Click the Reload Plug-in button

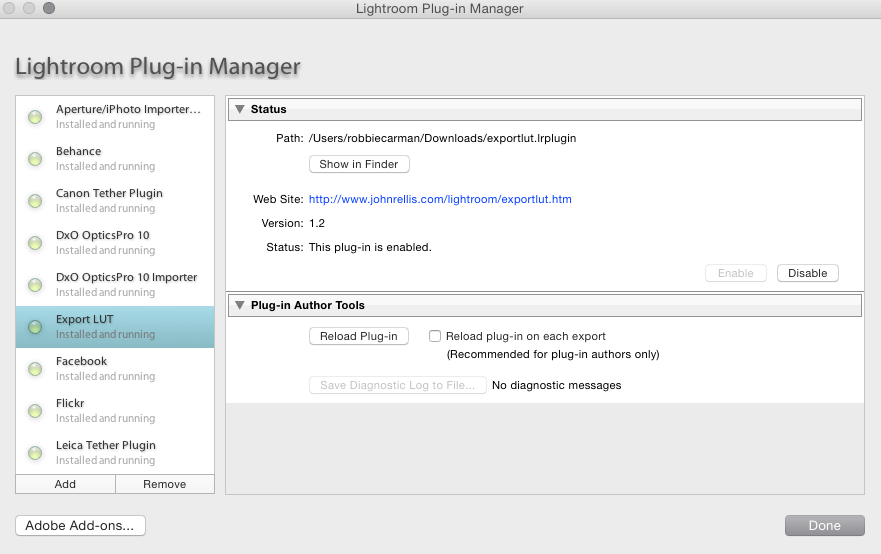[358, 336]
